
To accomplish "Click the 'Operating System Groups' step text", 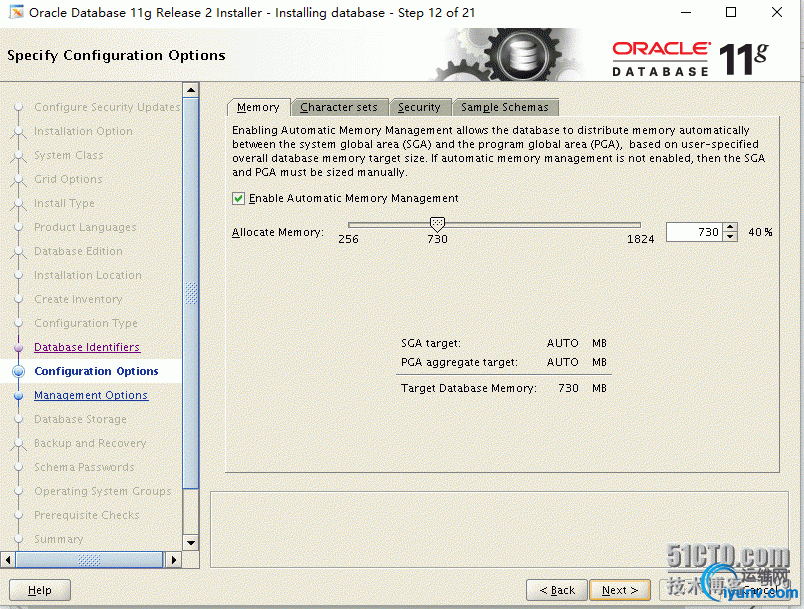I will [x=103, y=491].
